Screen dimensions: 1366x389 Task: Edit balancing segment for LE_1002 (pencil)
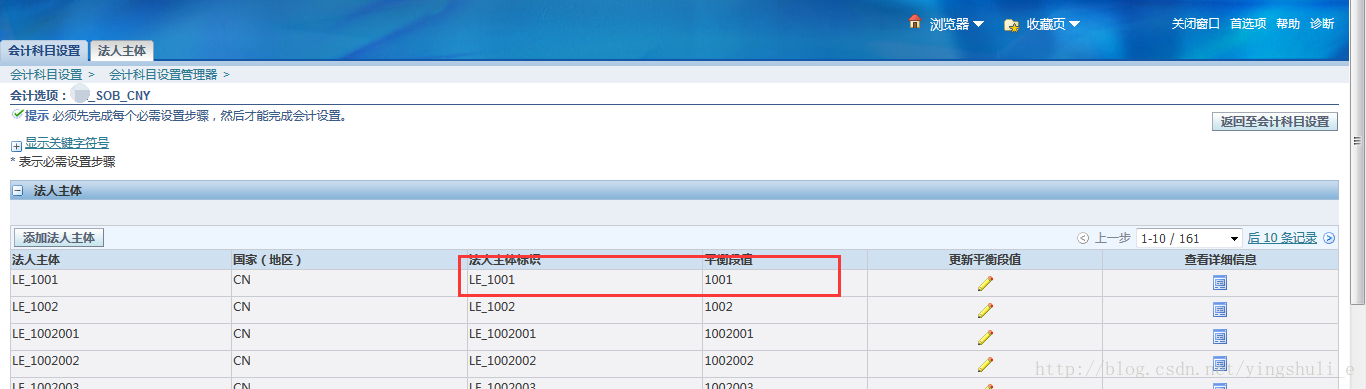tap(985, 310)
